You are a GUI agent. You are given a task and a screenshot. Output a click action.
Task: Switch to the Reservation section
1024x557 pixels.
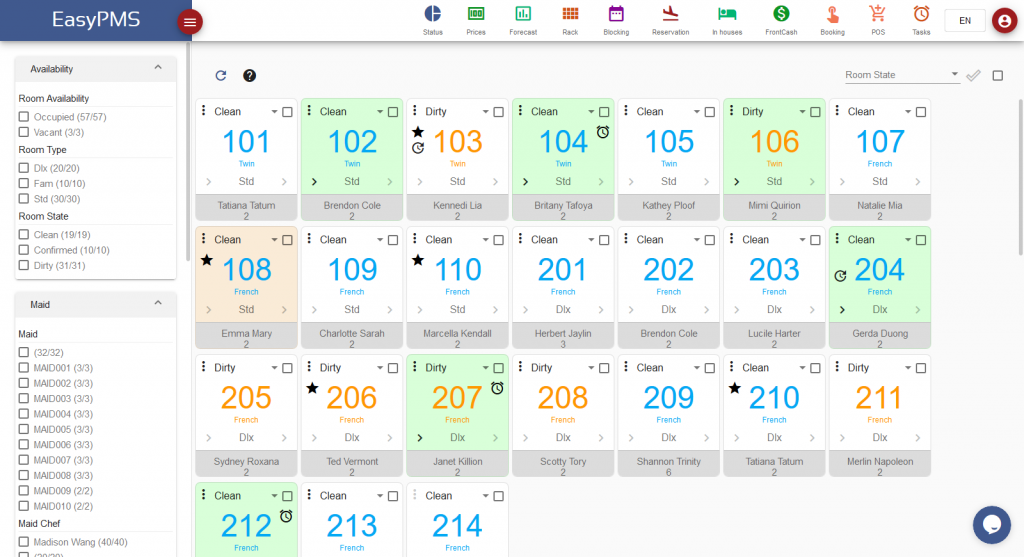[670, 20]
